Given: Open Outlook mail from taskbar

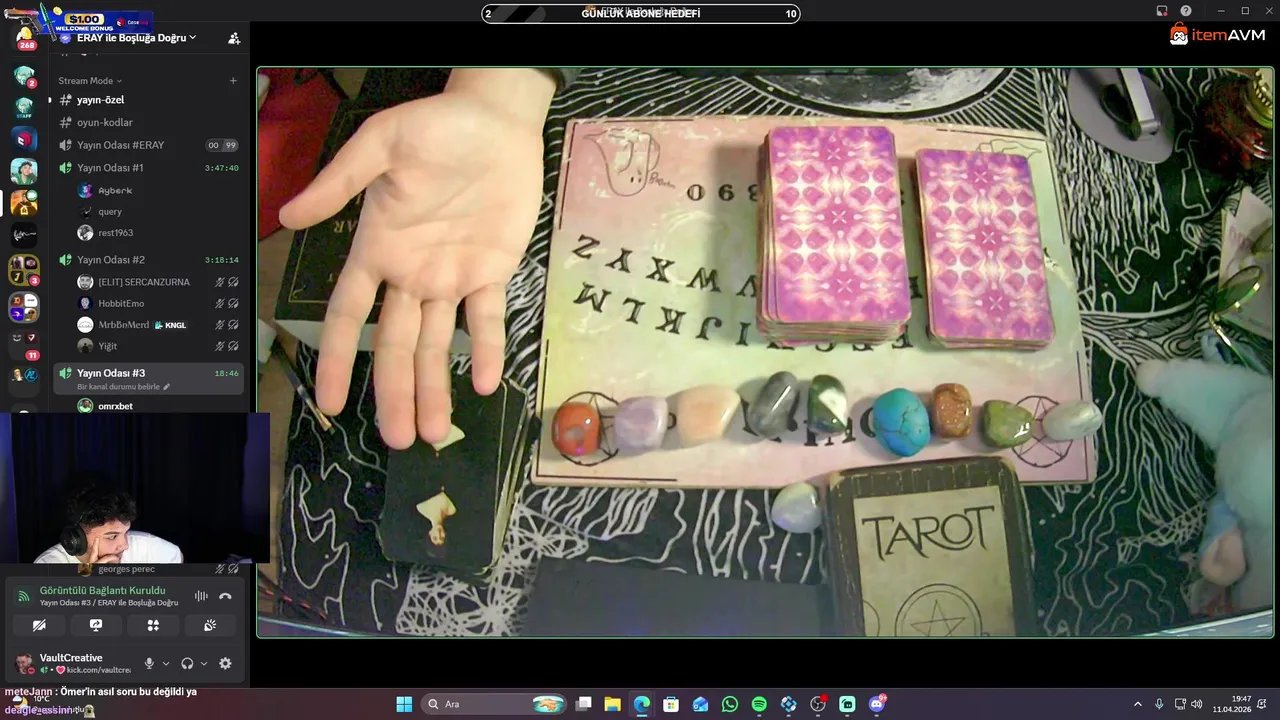Looking at the screenshot, I should pos(700,704).
